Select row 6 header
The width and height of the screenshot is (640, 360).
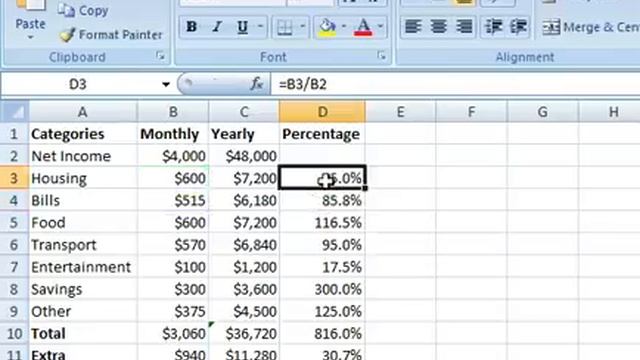(14, 245)
